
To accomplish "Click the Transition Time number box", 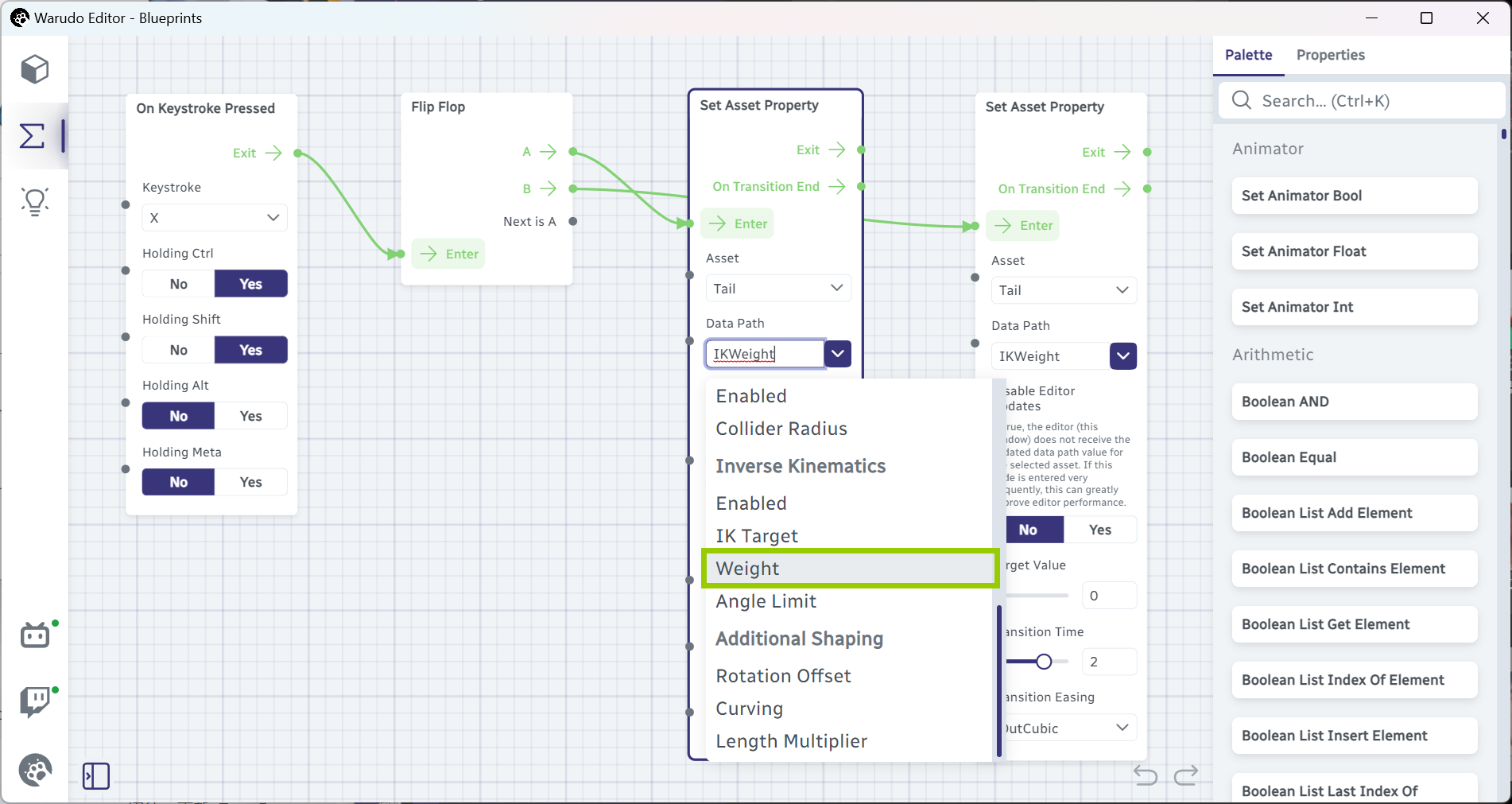I will pos(1110,662).
